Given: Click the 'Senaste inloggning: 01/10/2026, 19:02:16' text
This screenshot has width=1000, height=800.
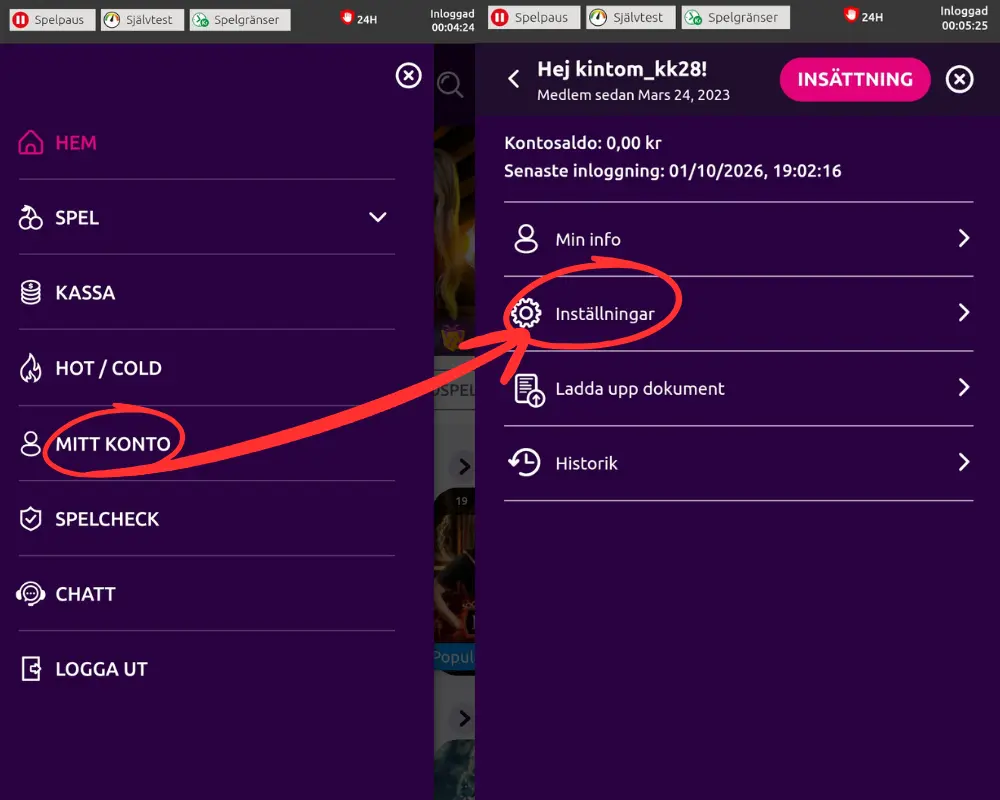Looking at the screenshot, I should (x=673, y=171).
